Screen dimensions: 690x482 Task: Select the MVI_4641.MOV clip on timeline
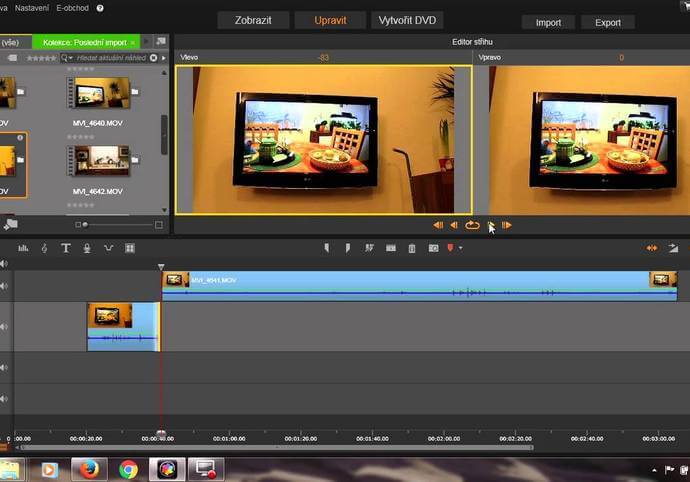[x=419, y=286]
